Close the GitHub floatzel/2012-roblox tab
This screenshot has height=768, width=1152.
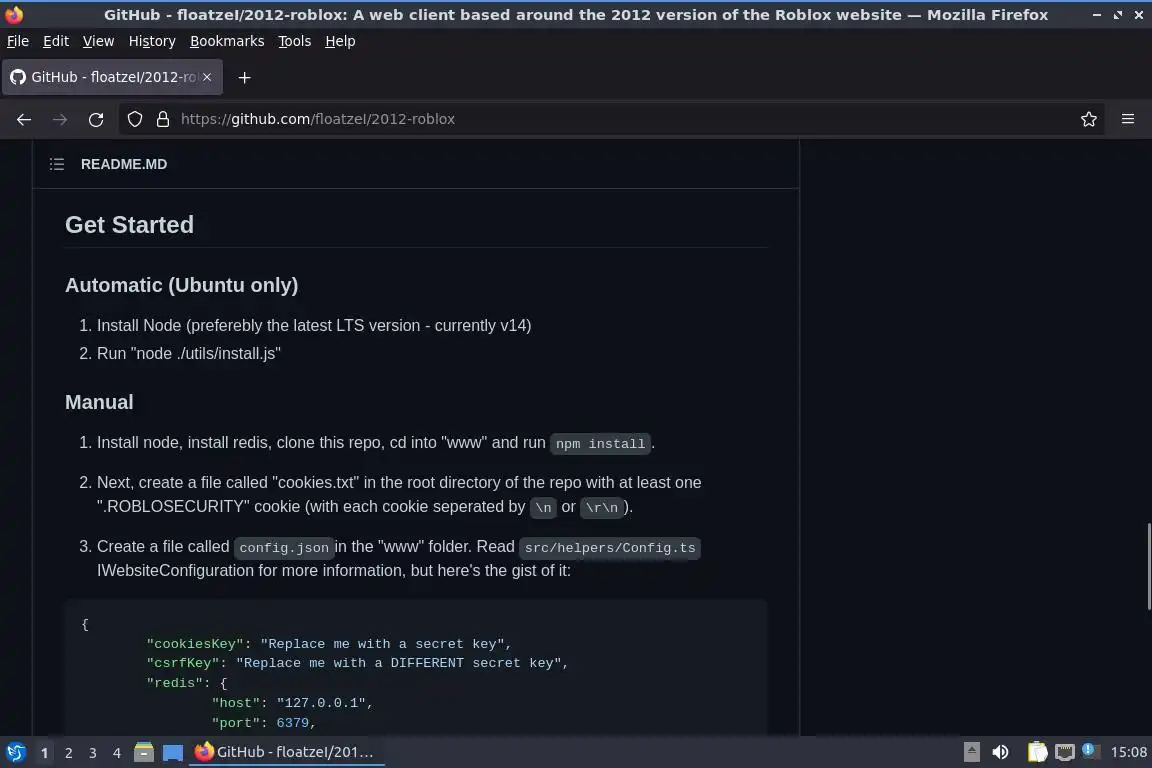pyautogui.click(x=207, y=76)
